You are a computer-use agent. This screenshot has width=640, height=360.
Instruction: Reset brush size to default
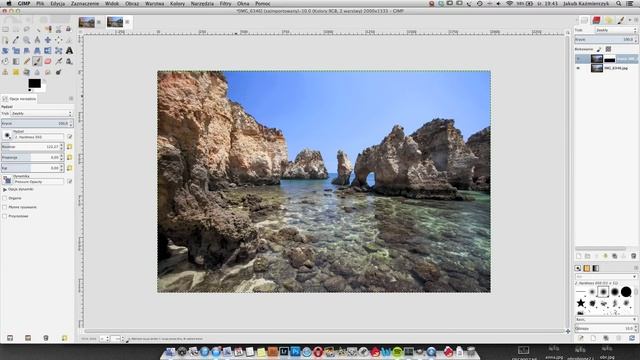(x=69, y=147)
